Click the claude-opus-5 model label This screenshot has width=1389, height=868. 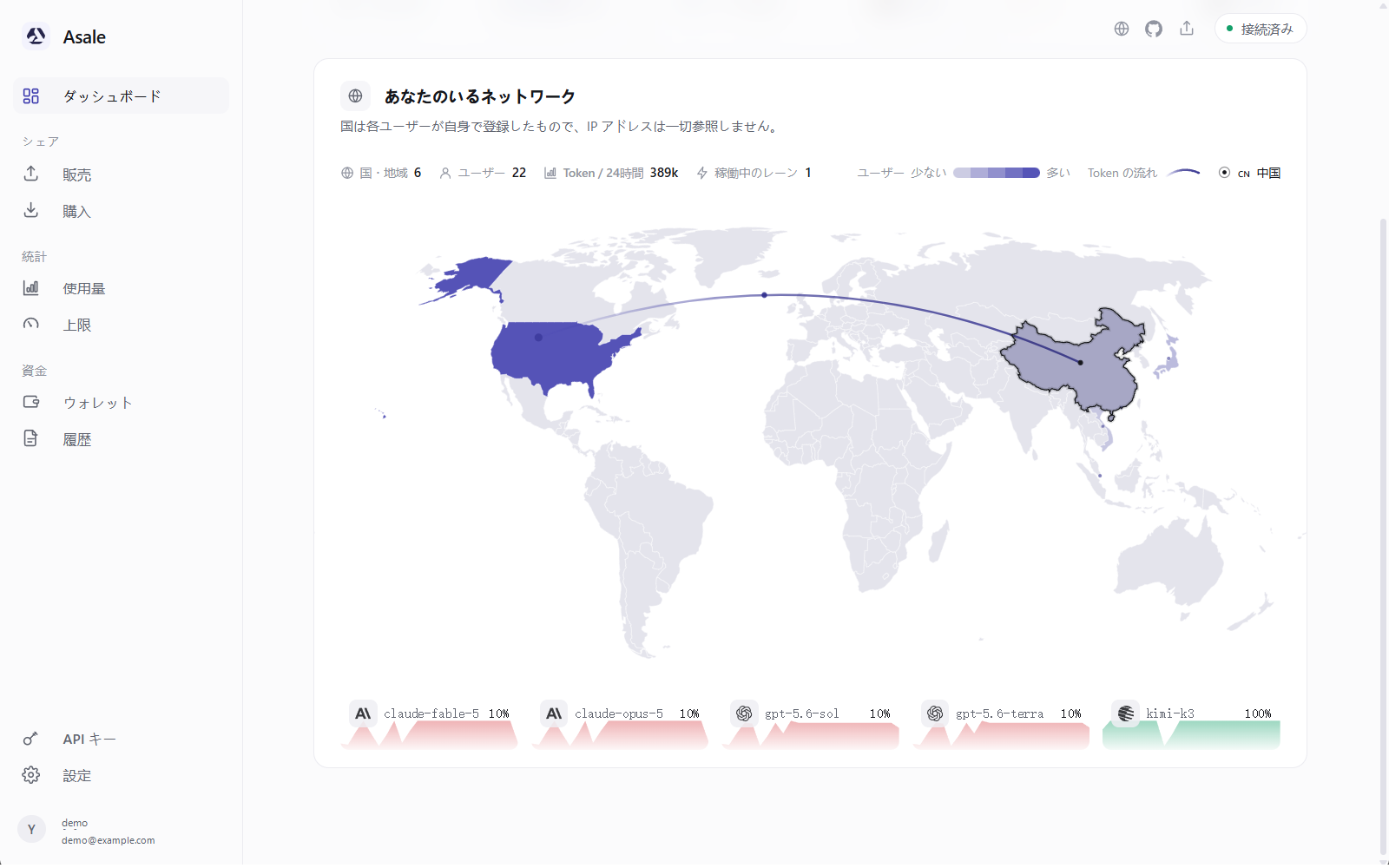pos(618,713)
